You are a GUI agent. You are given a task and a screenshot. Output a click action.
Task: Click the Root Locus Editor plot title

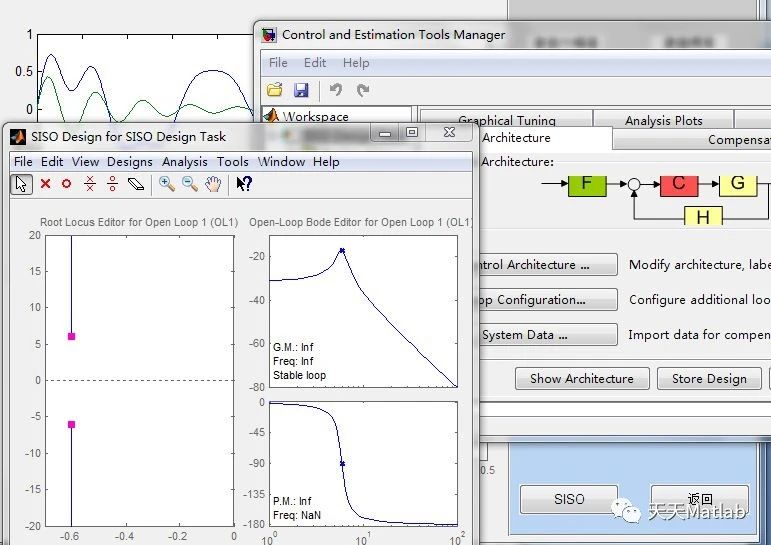click(139, 222)
